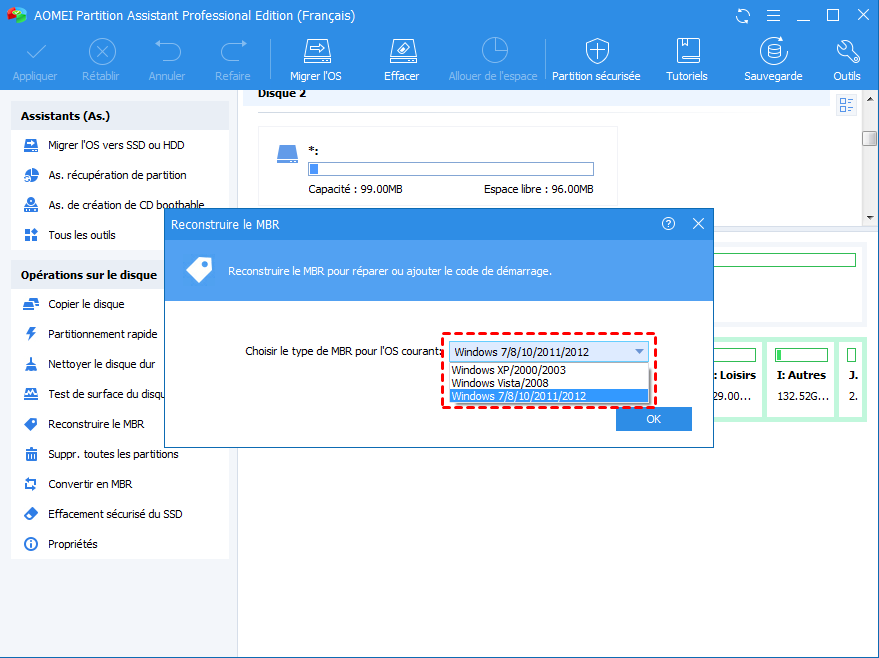Click Opérations sur le disque header
Image resolution: width=879 pixels, height=658 pixels.
coord(88,275)
